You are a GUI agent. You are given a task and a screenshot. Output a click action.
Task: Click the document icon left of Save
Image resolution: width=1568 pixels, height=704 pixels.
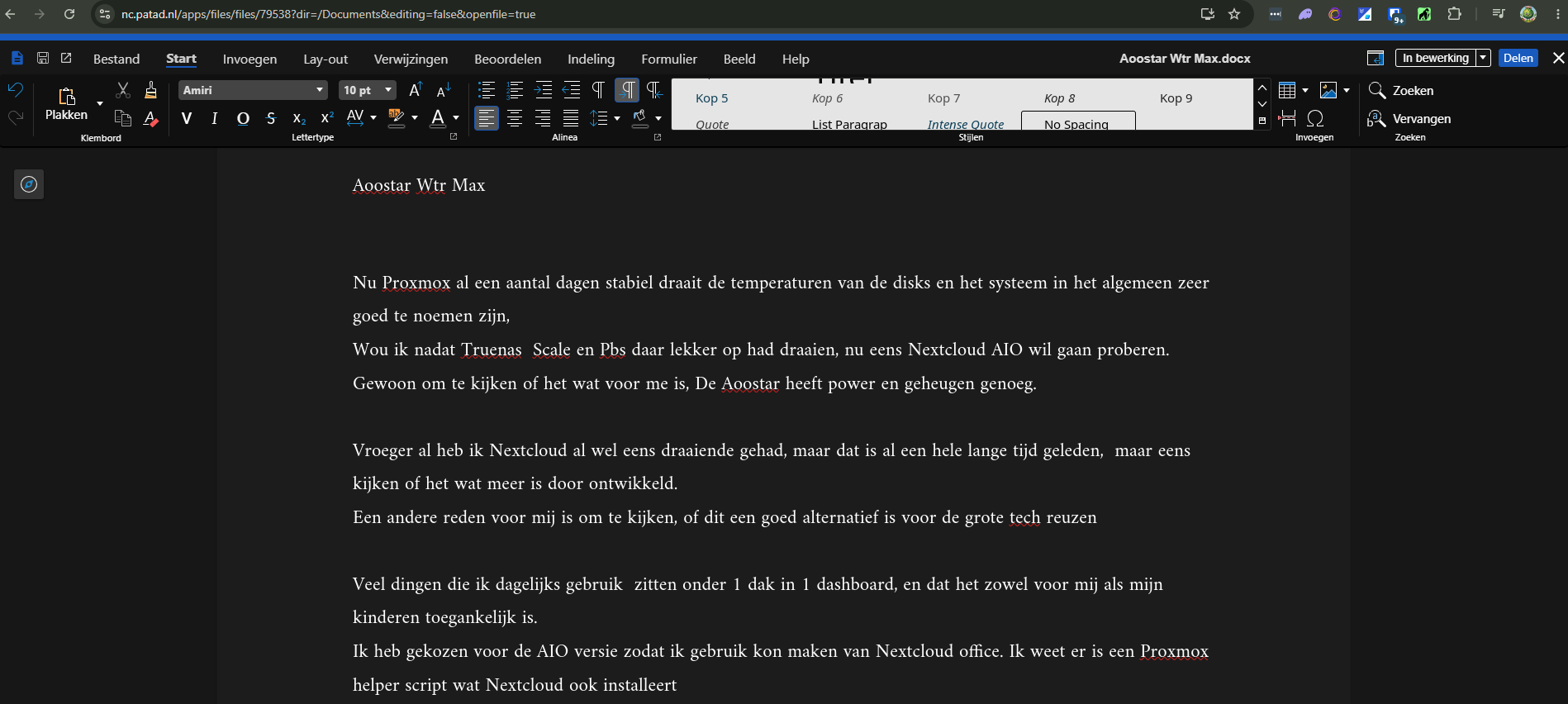(17, 58)
